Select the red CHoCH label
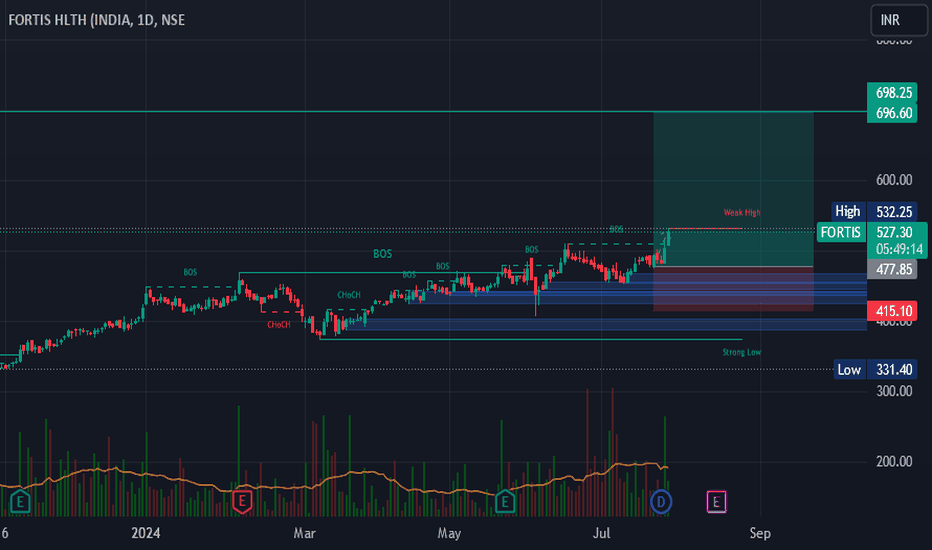 click(279, 325)
